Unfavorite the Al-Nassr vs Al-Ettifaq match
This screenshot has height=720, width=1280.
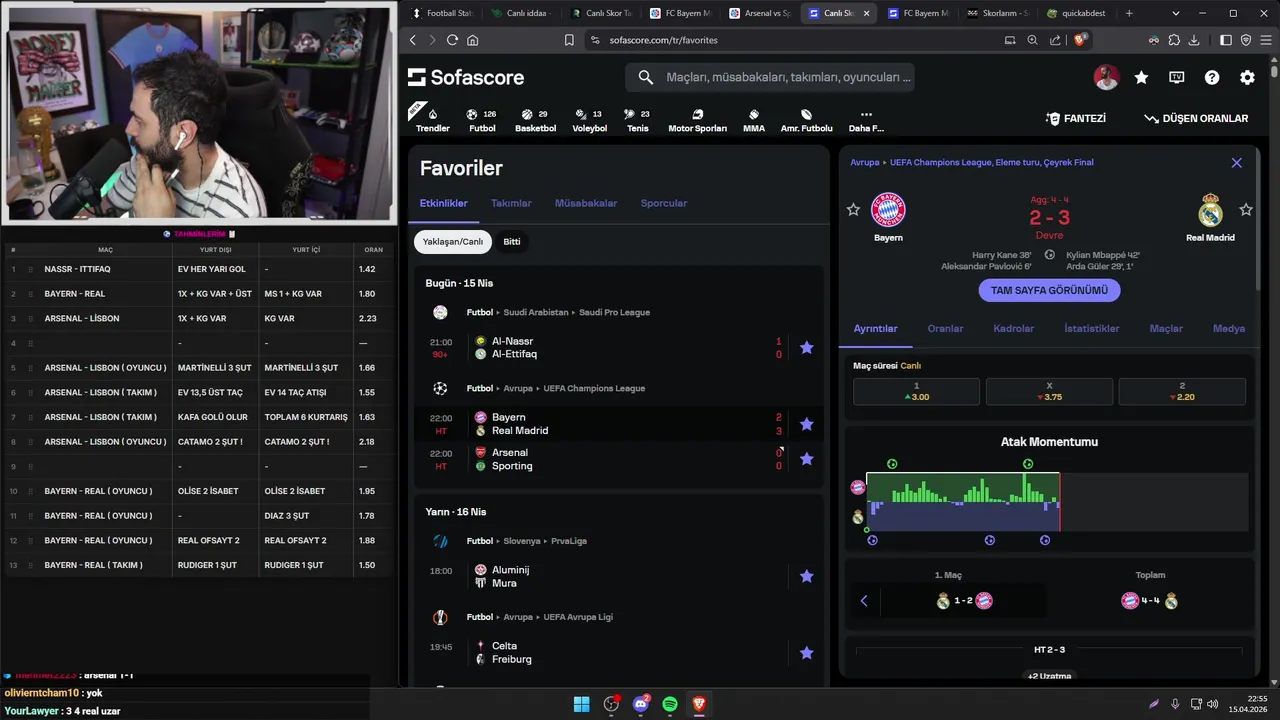tap(807, 348)
